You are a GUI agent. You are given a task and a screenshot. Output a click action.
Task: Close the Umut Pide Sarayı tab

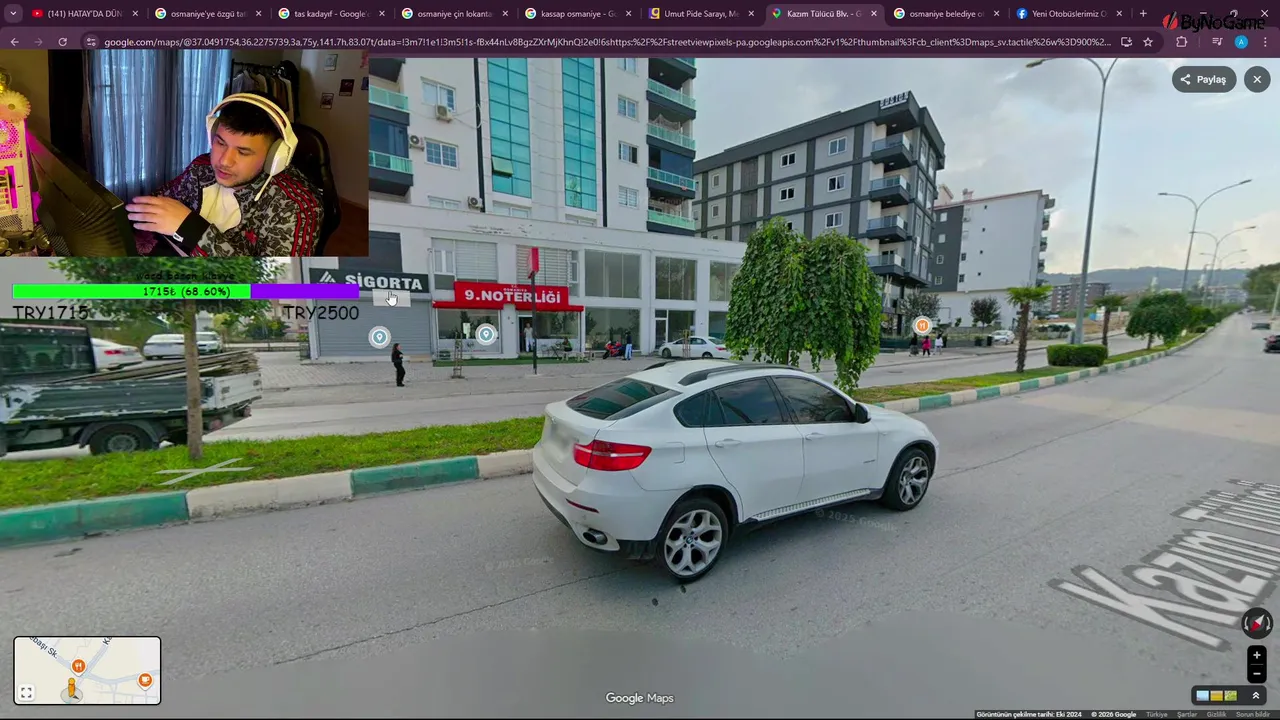(751, 14)
